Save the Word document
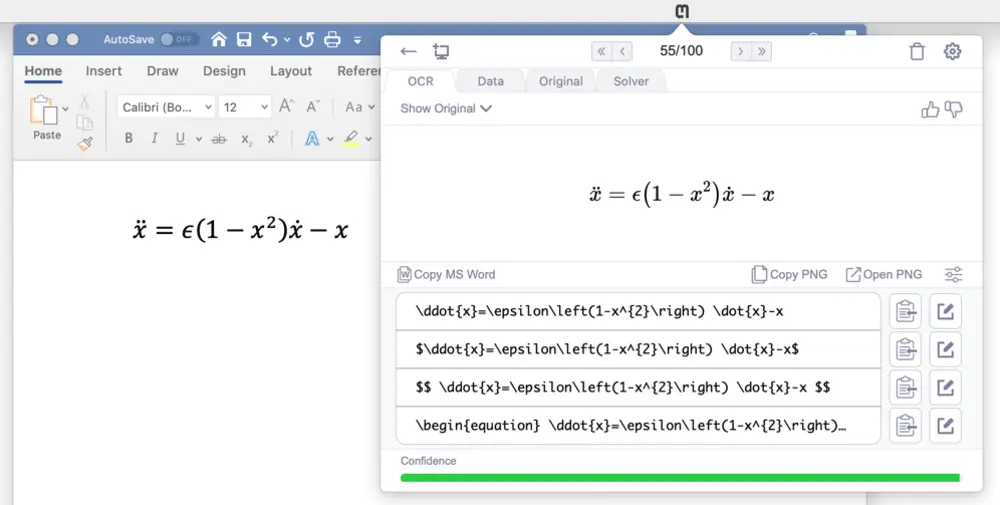This screenshot has width=1000, height=505. tap(244, 40)
